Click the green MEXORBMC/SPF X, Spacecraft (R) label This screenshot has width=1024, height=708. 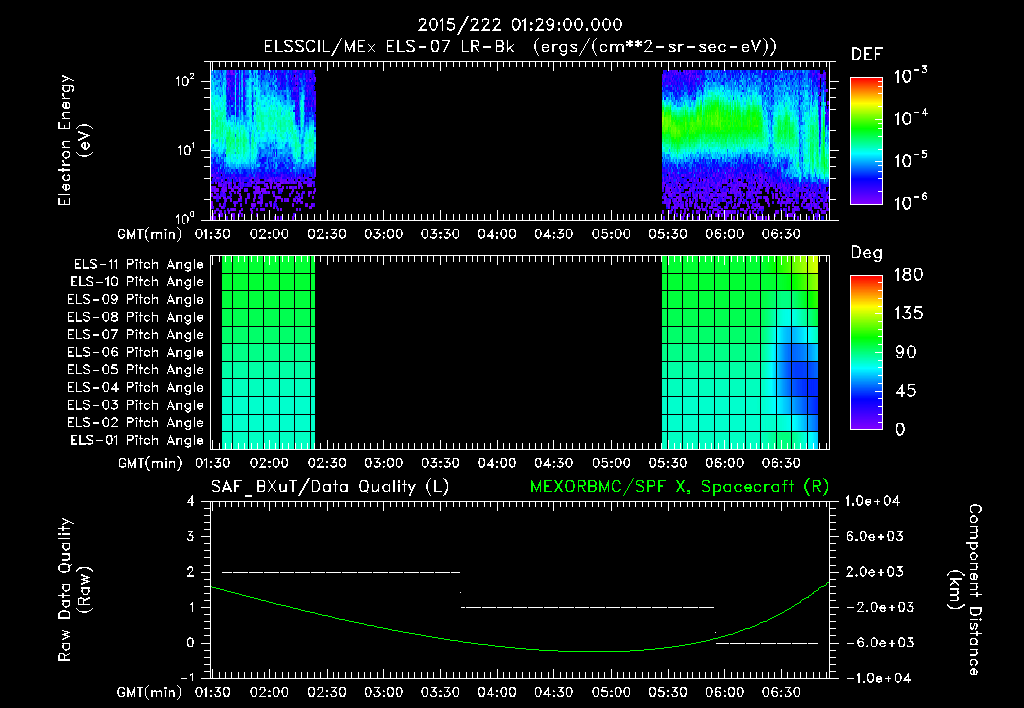tap(679, 487)
